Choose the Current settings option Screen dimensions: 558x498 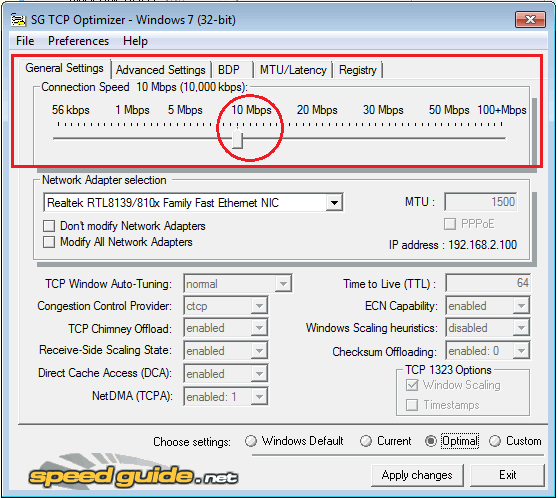tap(365, 441)
